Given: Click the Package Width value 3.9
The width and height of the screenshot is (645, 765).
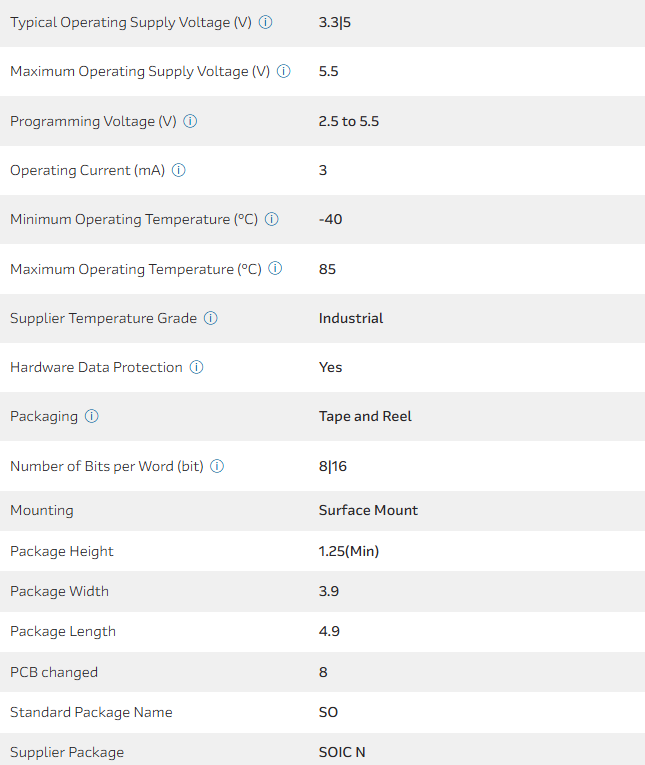Looking at the screenshot, I should (328, 591).
